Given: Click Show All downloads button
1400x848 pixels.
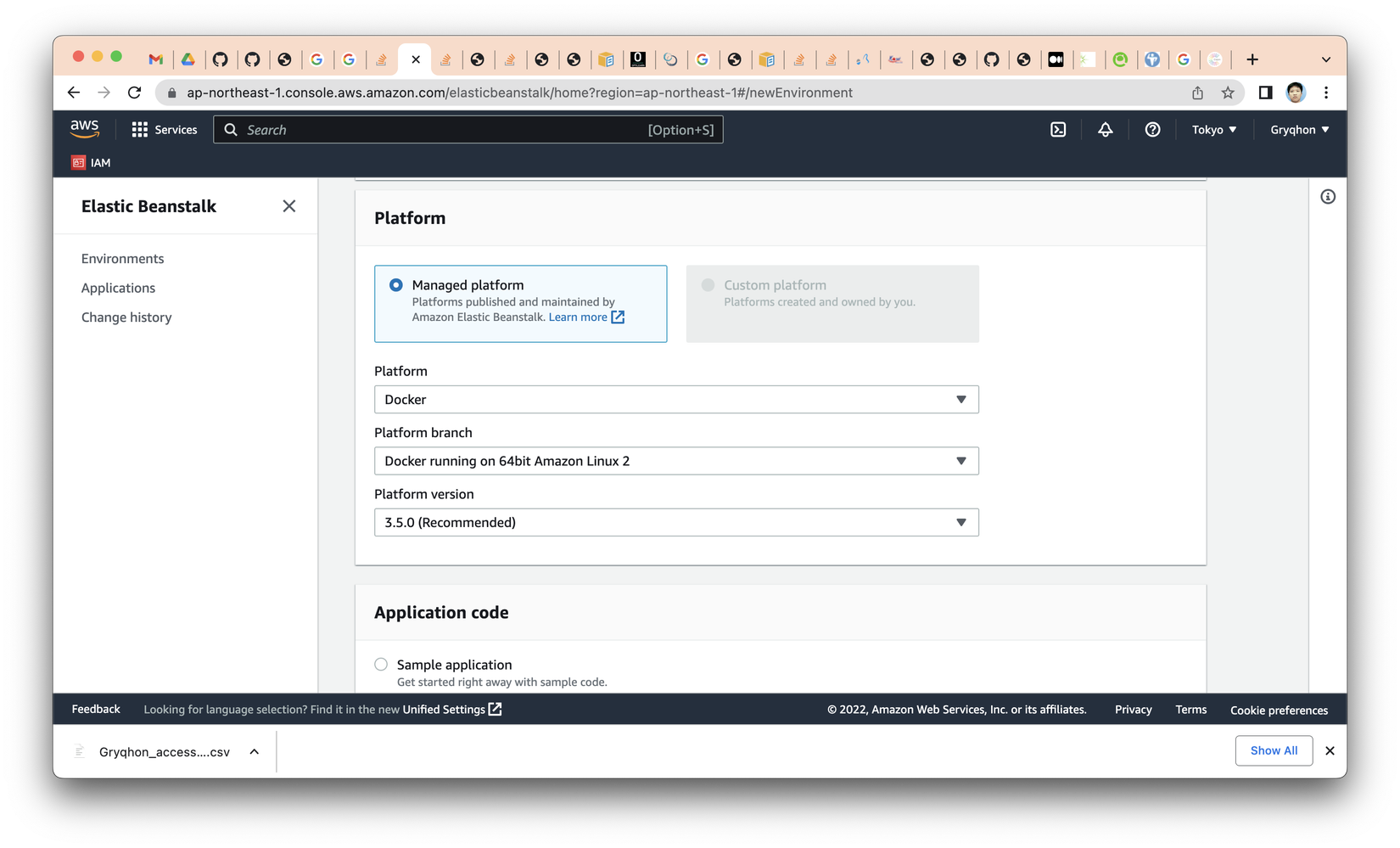Looking at the screenshot, I should click(1274, 750).
